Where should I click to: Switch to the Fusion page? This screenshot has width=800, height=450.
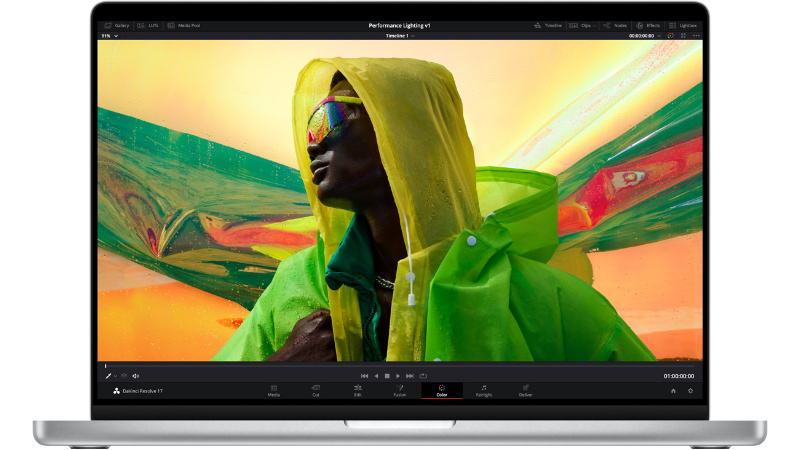(399, 391)
